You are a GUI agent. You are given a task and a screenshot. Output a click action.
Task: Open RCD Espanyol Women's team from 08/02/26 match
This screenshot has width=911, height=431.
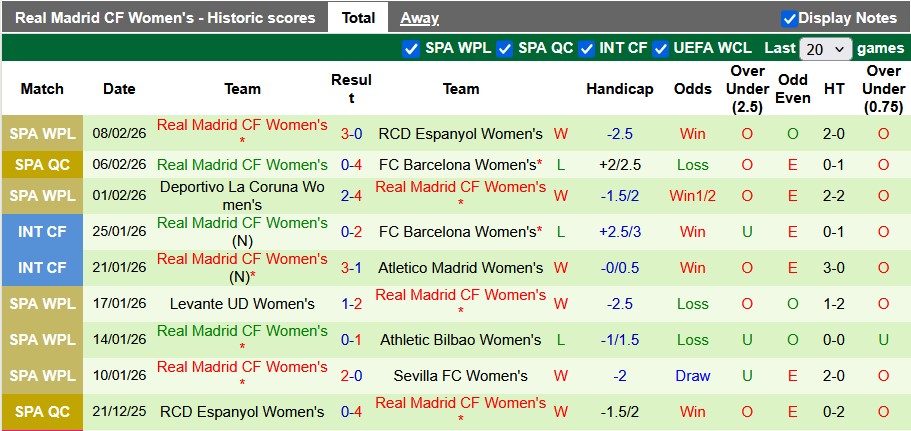pyautogui.click(x=460, y=134)
